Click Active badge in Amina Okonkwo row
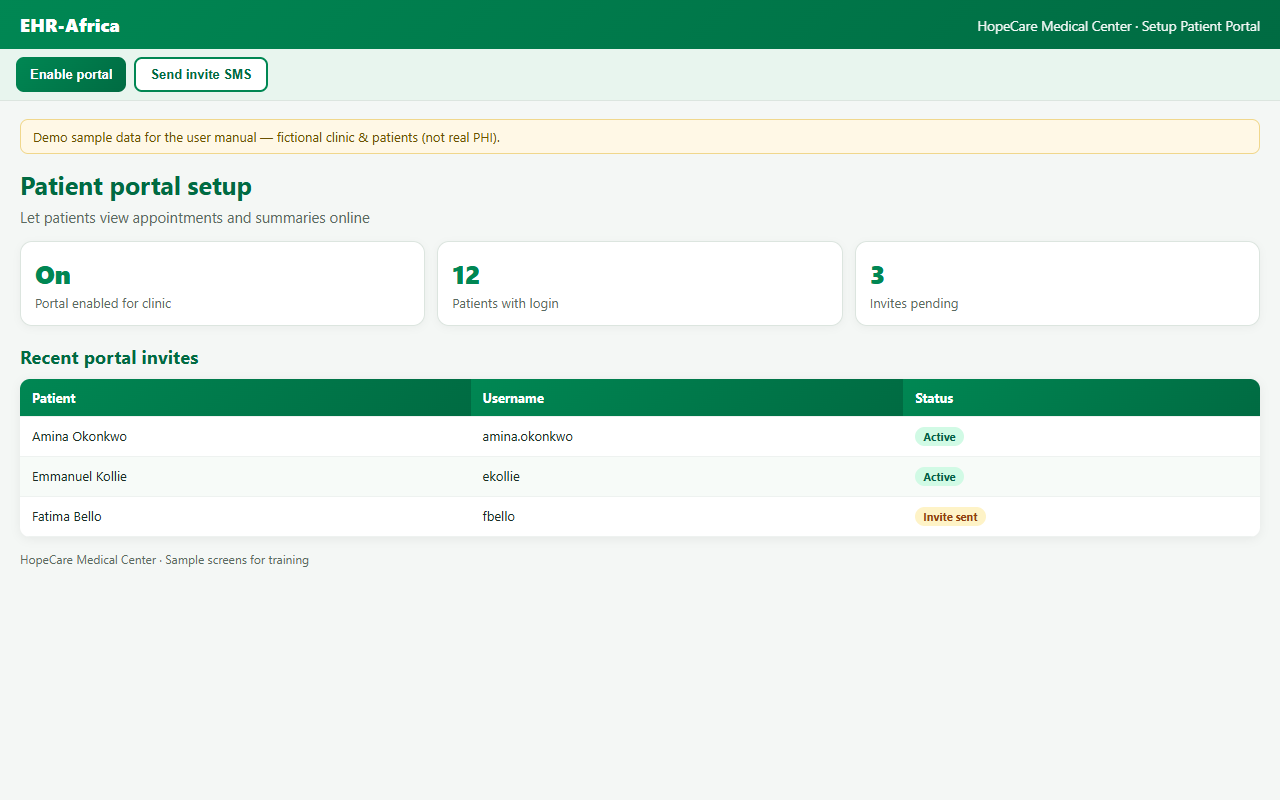This screenshot has height=800, width=1280. (939, 437)
